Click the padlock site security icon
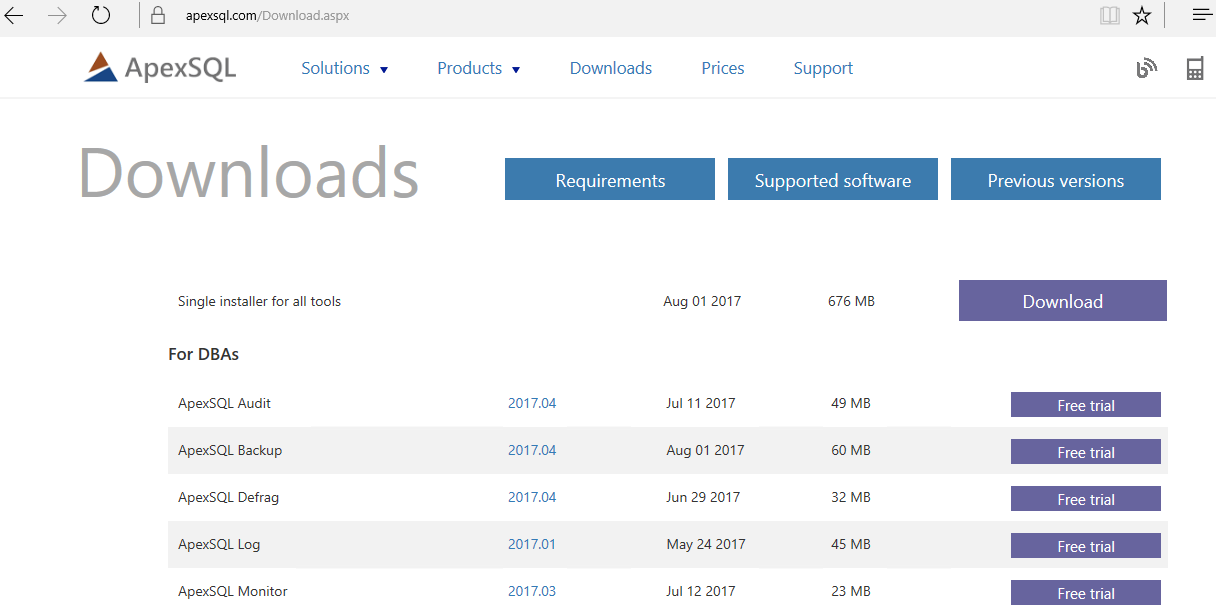The image size is (1216, 605). 157,15
